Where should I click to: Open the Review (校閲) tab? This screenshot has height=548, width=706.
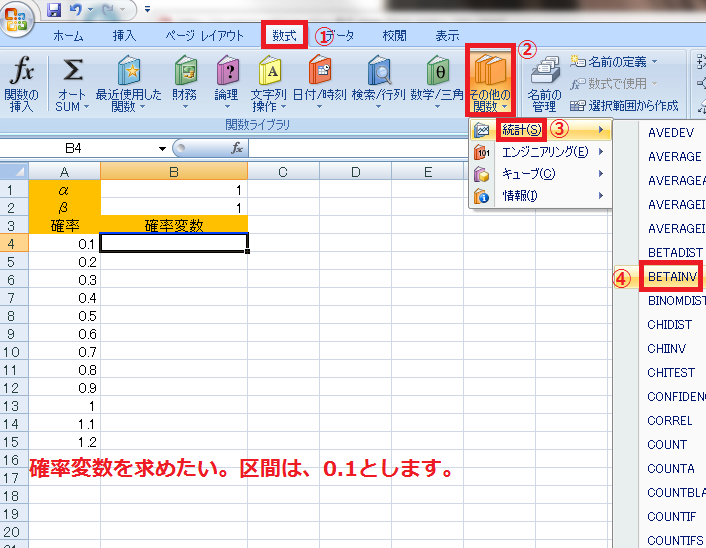pos(394,35)
